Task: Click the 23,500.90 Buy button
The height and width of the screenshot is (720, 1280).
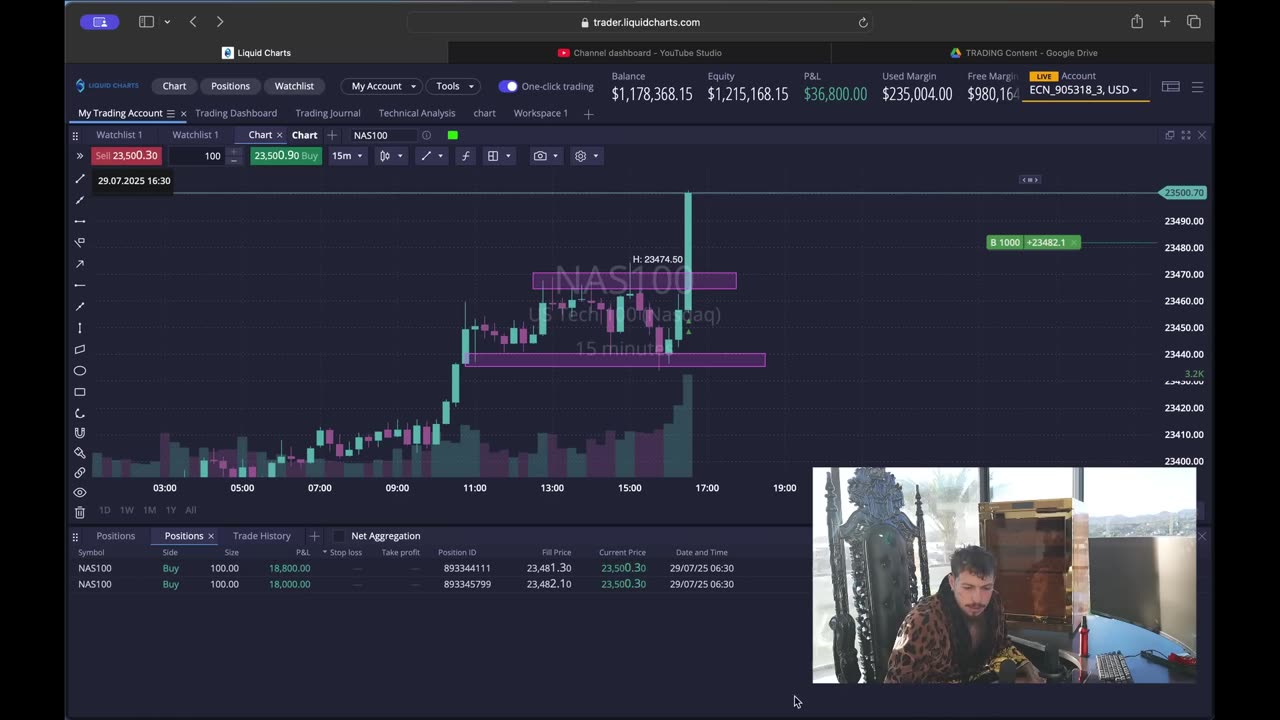Action: pos(286,156)
